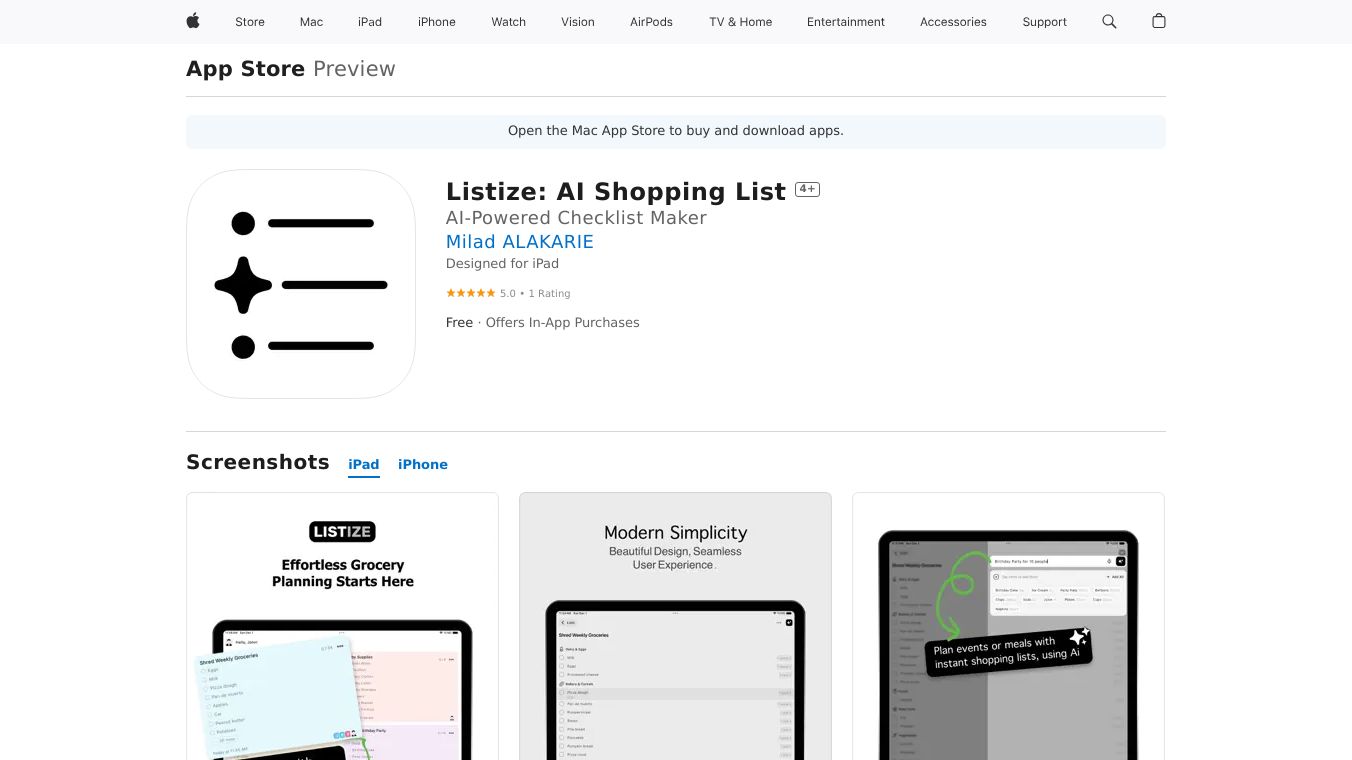Open the iPad menu item in the nav bar
The image size is (1352, 760).
tap(370, 22)
